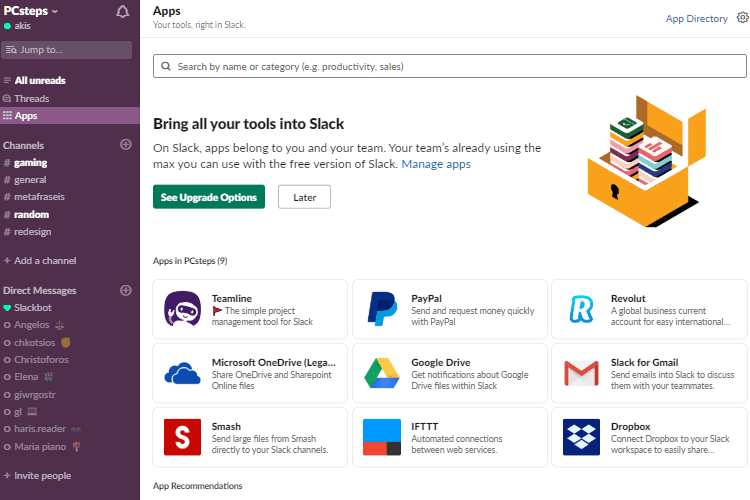
Task: Click the Smash app title
Action: [226, 426]
